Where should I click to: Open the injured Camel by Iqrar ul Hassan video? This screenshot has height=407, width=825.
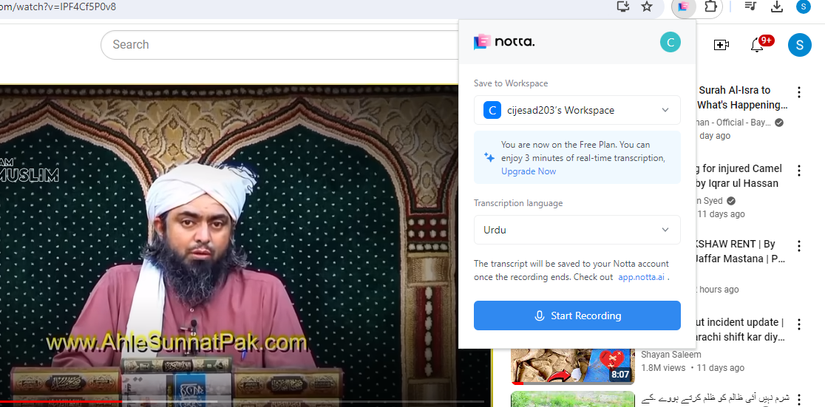point(739,176)
